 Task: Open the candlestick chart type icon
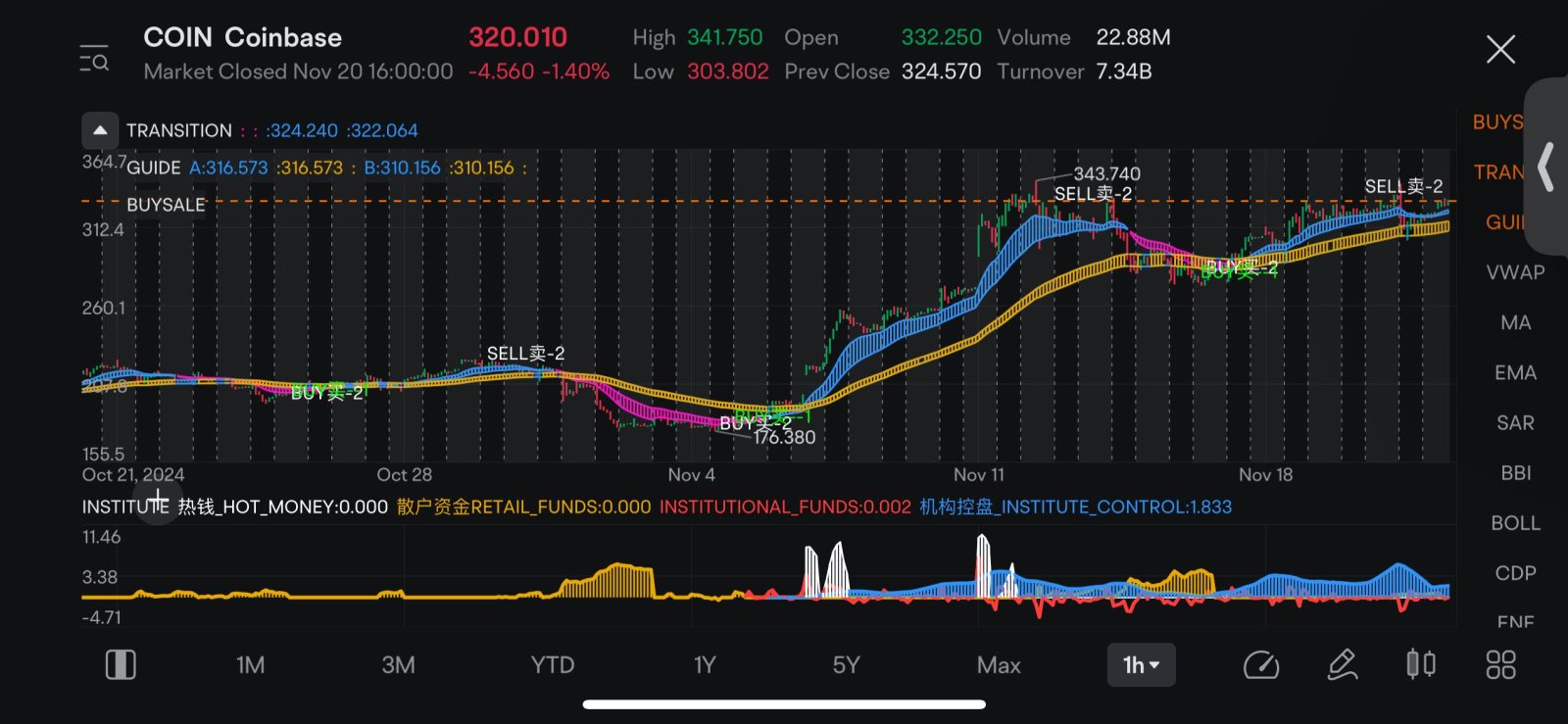click(x=1421, y=664)
